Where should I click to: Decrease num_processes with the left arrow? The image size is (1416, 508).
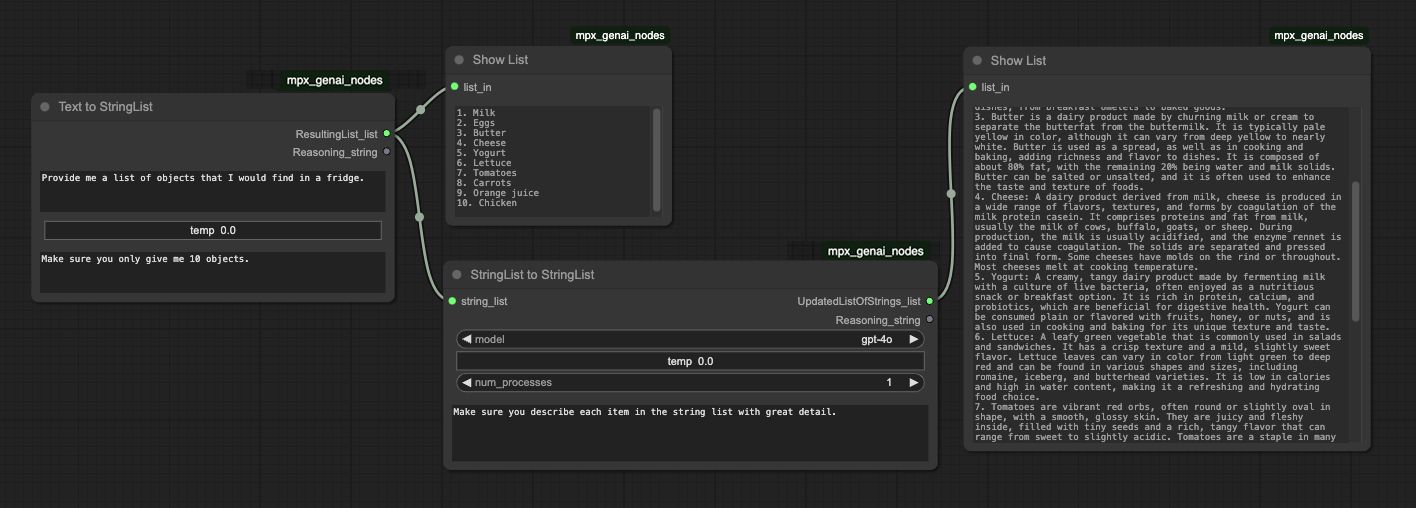[x=466, y=382]
